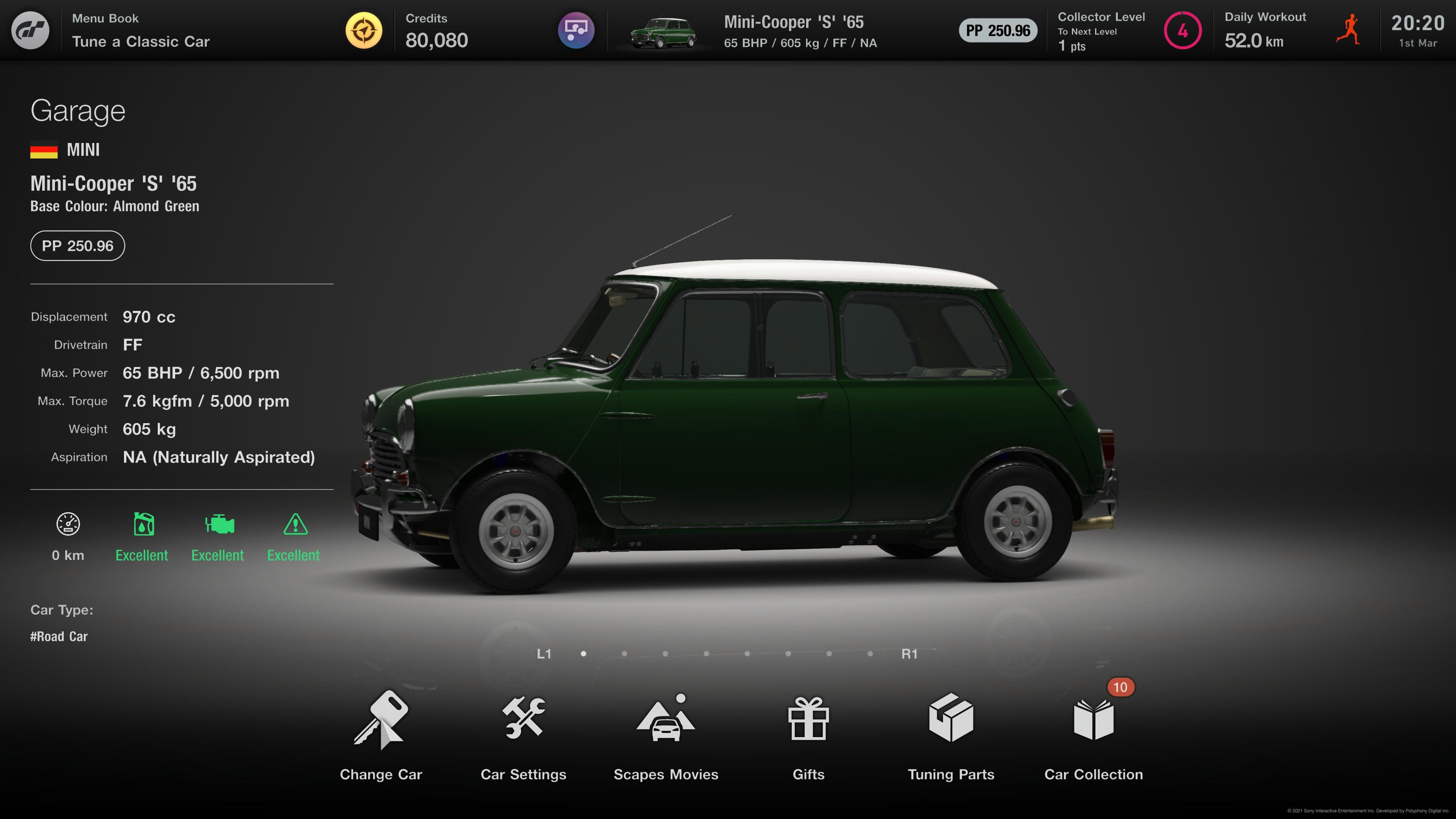Click the '#Road Car' tag

[x=59, y=637]
